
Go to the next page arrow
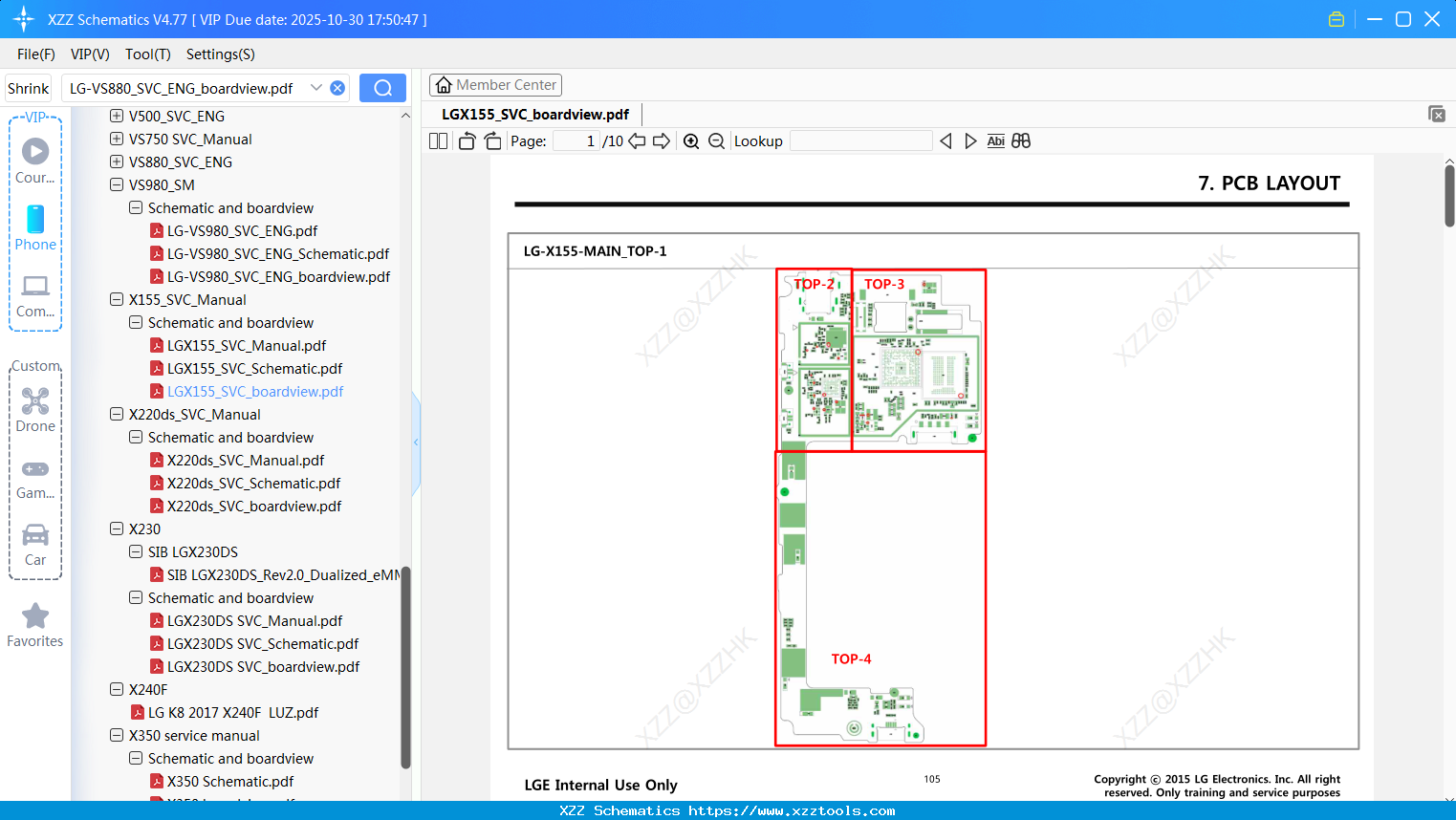[662, 141]
